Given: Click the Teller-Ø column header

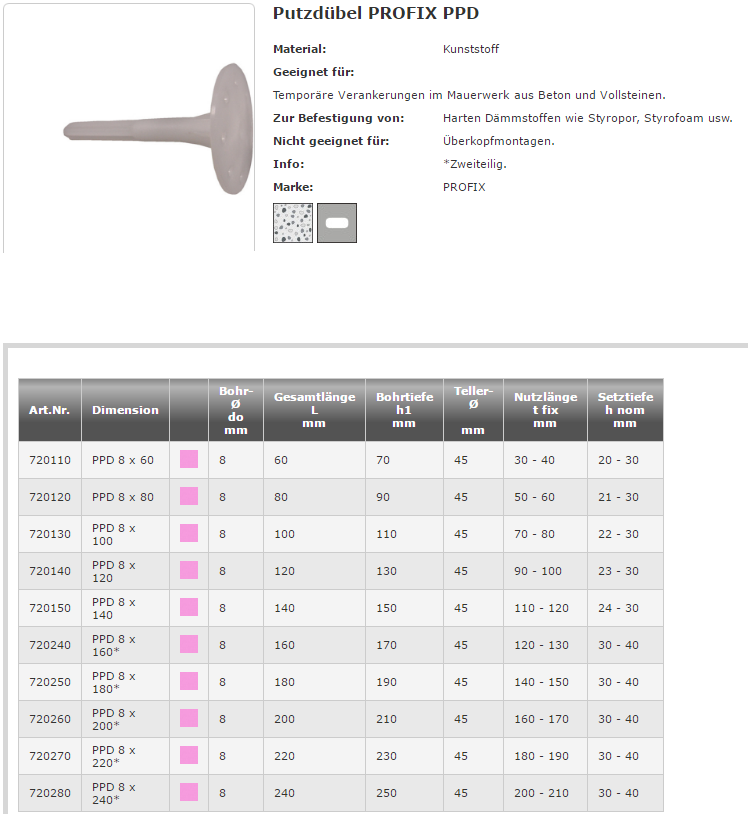Looking at the screenshot, I should click(473, 410).
